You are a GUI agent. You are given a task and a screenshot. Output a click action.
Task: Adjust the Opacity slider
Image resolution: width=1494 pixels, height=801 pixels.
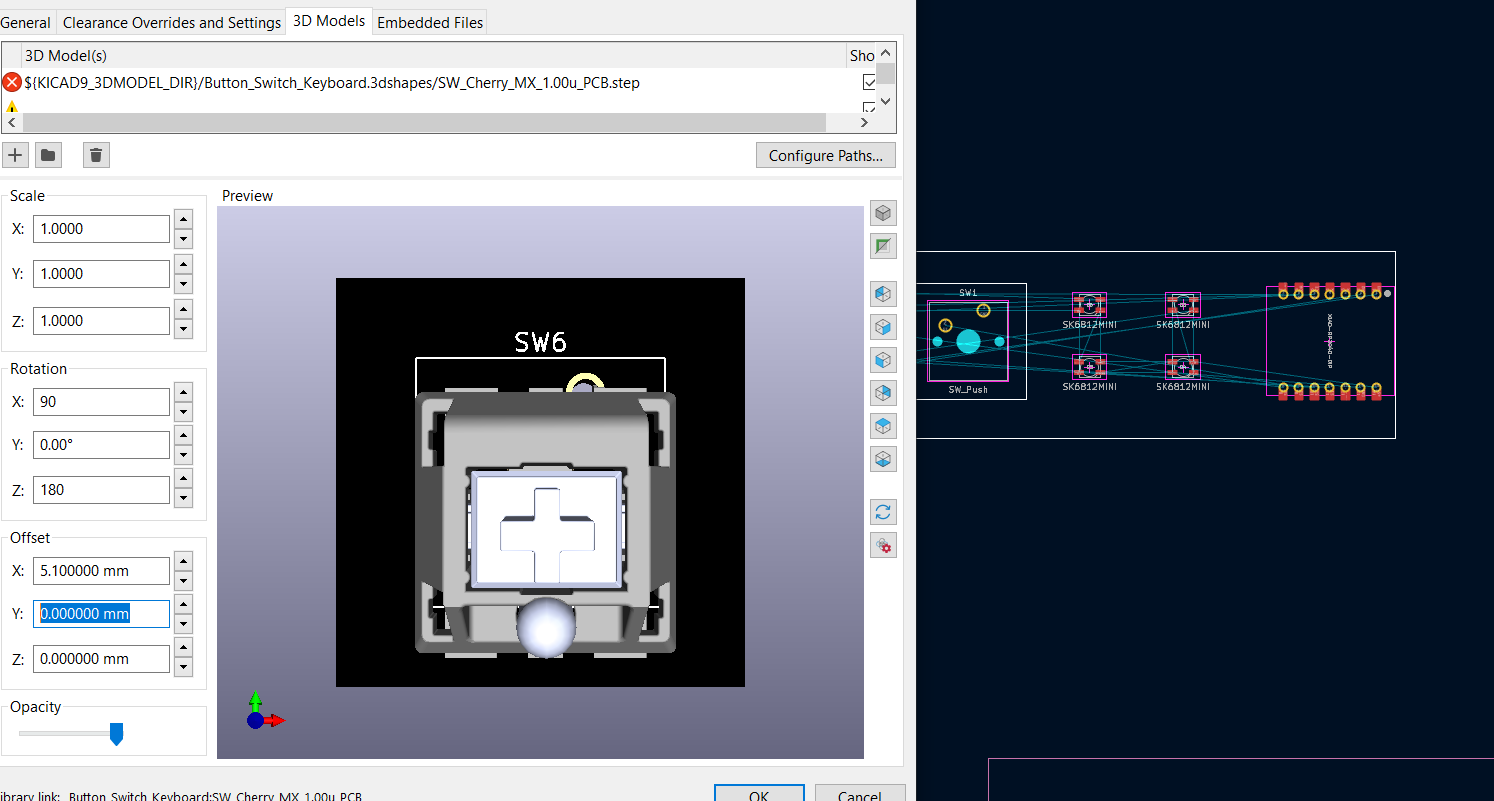point(117,733)
